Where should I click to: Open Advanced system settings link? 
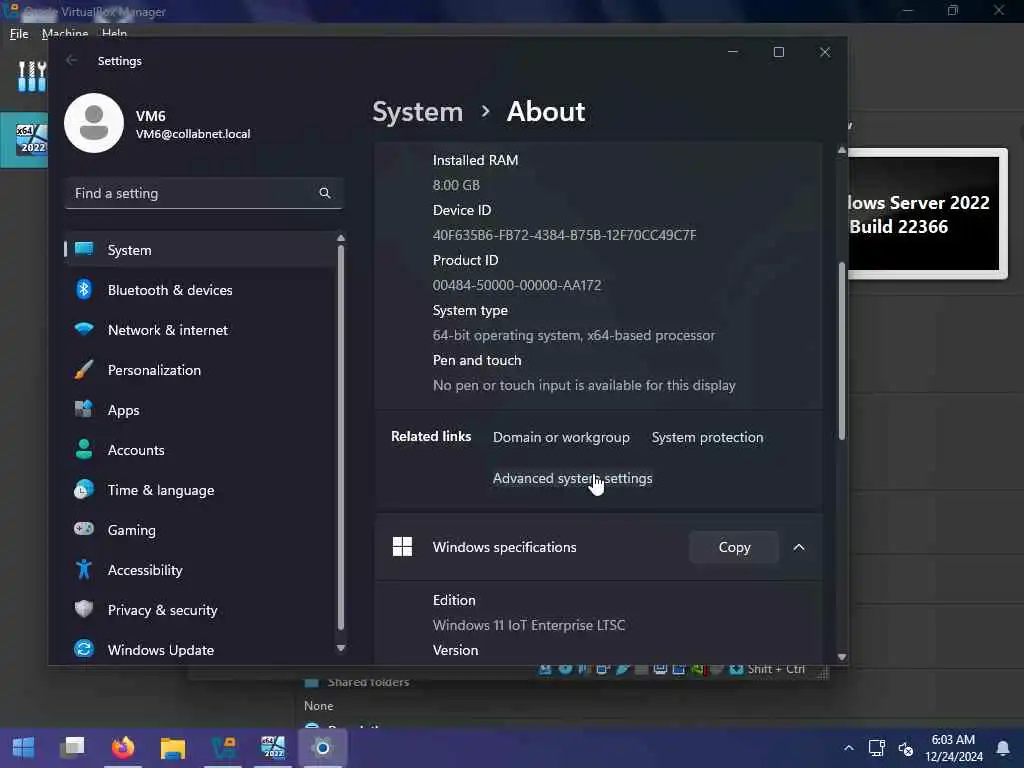tap(572, 479)
